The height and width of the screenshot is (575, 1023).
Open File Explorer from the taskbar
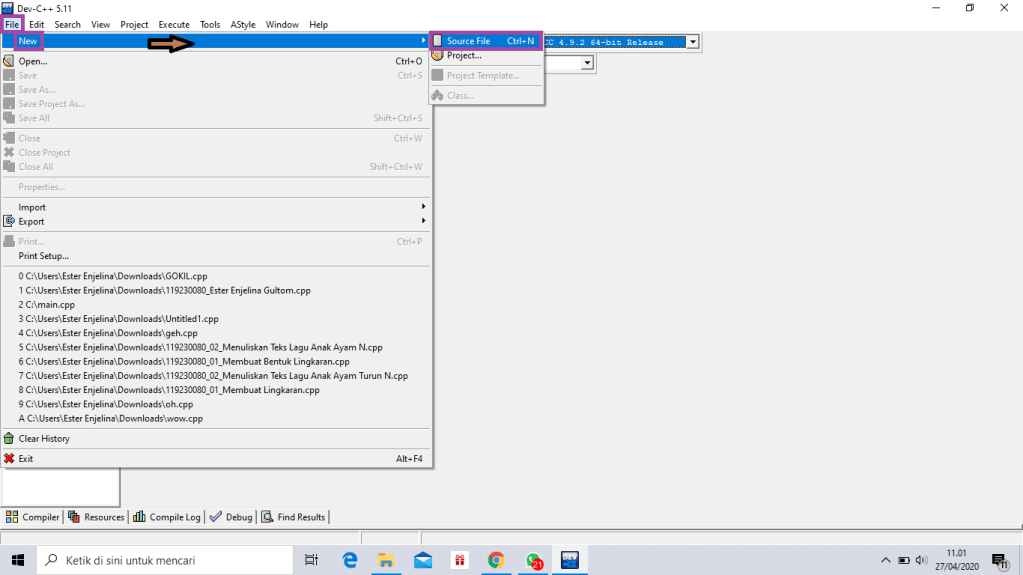(x=386, y=560)
